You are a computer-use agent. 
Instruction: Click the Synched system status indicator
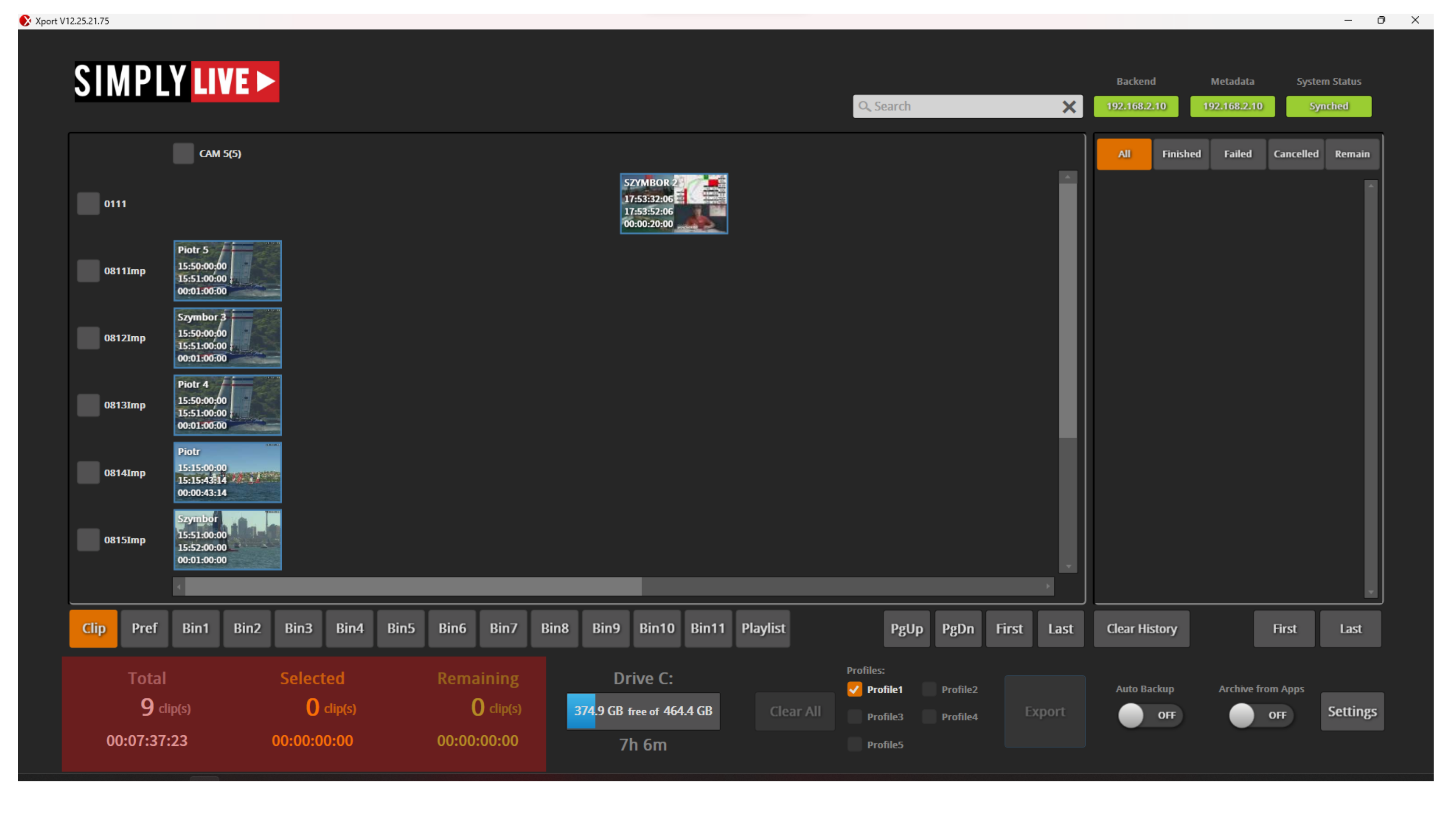[x=1328, y=106]
